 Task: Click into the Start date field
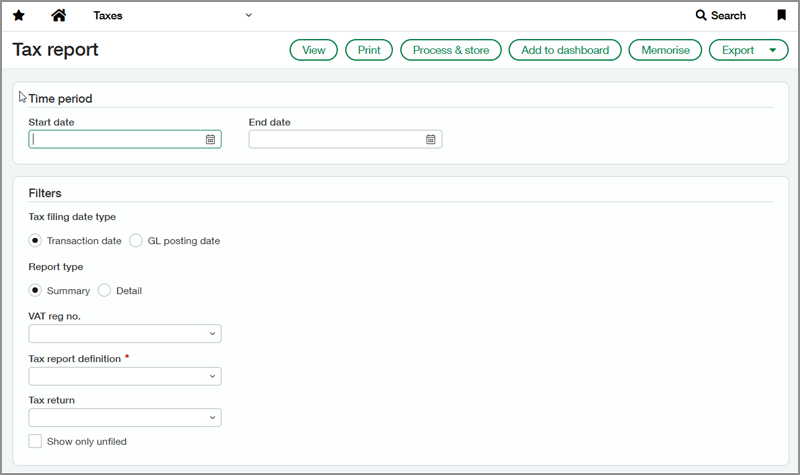tap(115, 140)
